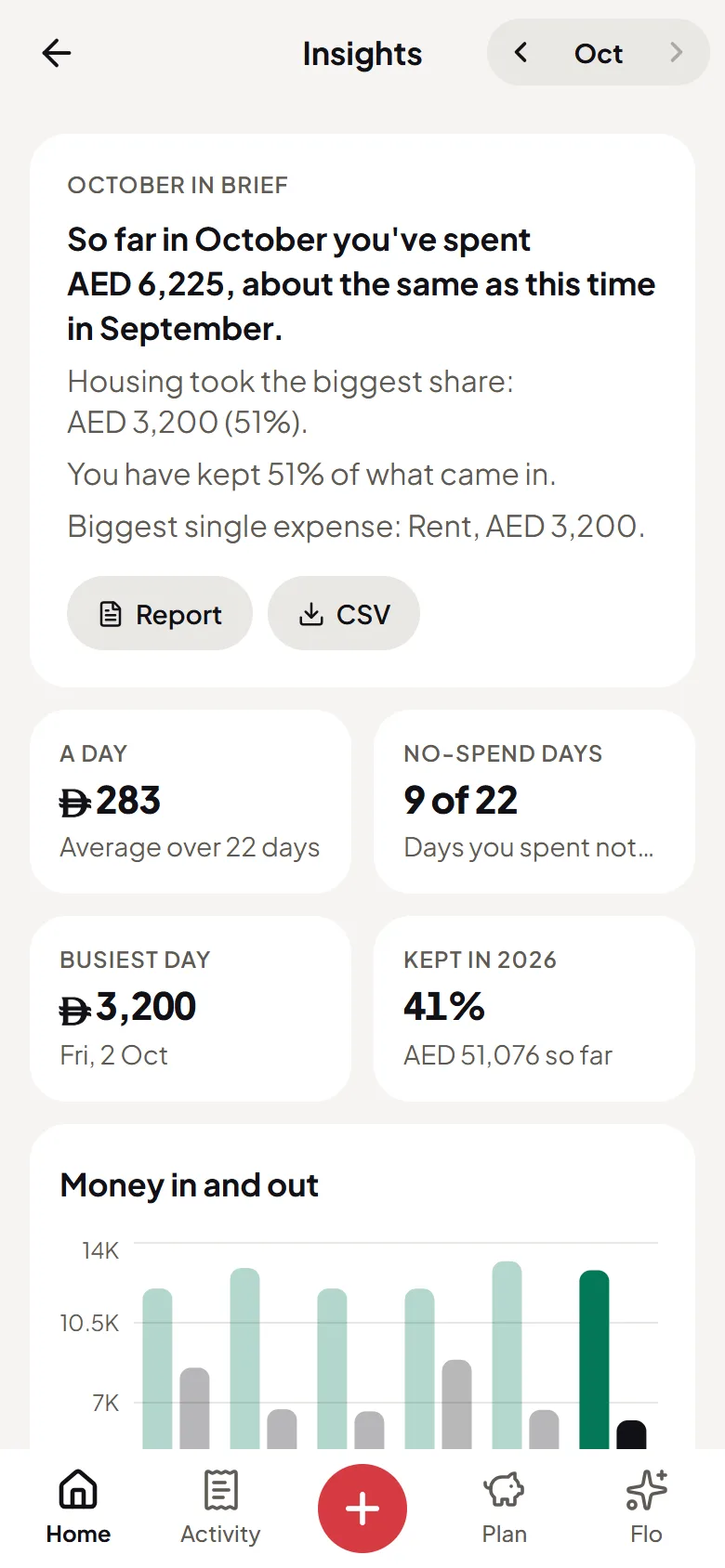725x1568 pixels.
Task: Open the Oct month selector
Action: [x=599, y=54]
